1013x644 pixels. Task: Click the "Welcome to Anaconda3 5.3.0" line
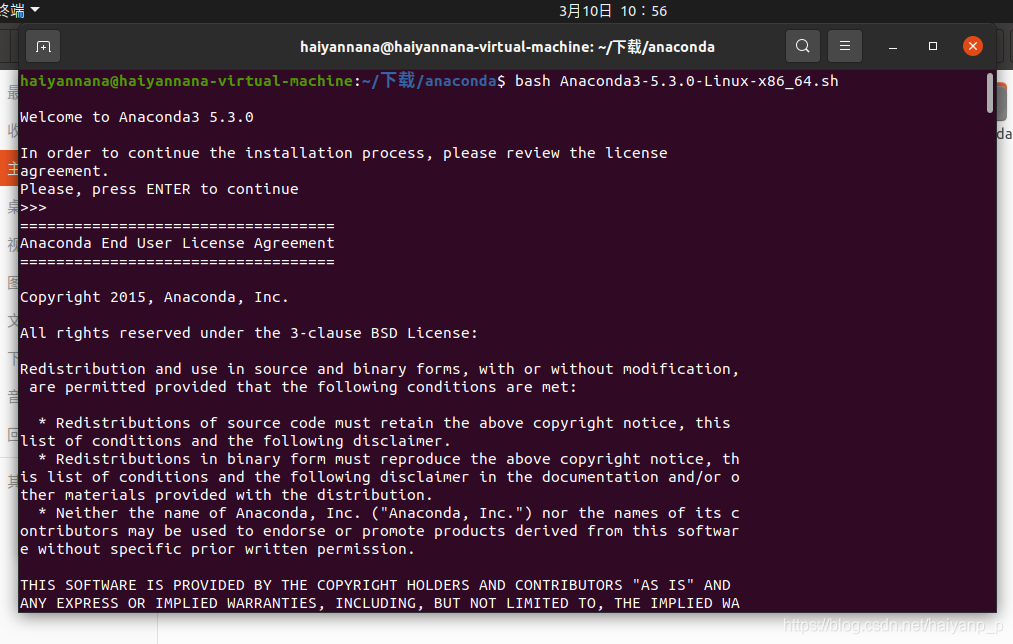[137, 118]
